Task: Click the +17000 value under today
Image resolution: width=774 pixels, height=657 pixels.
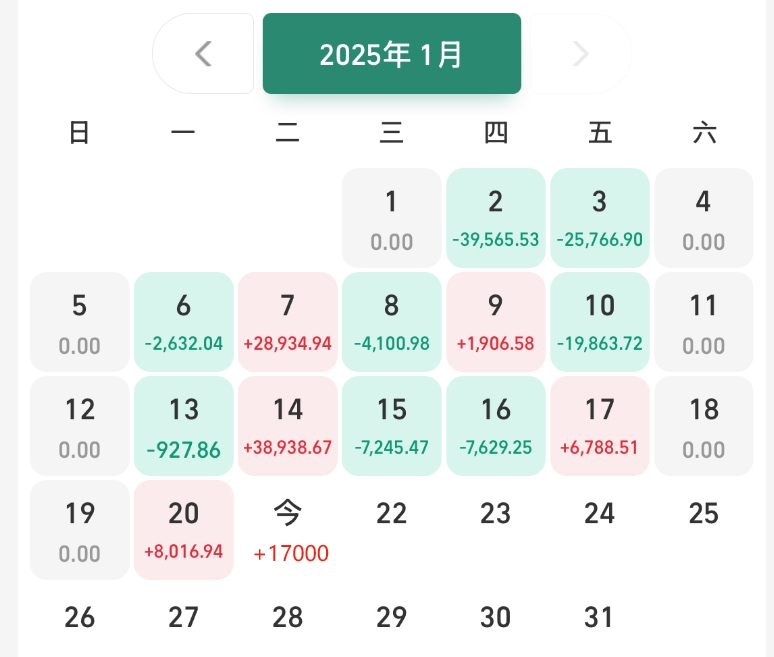Action: [x=291, y=553]
